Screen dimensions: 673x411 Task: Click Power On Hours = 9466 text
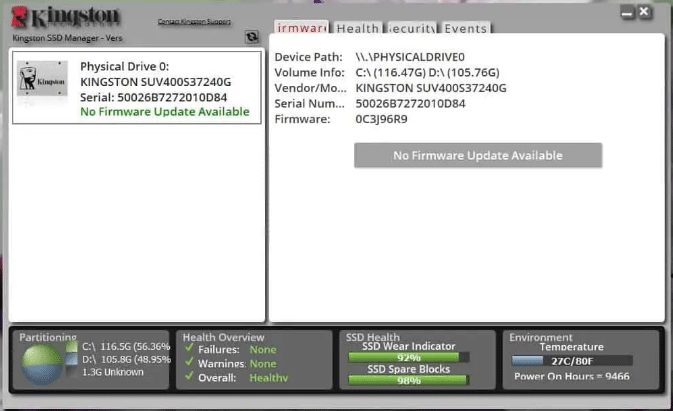(572, 376)
